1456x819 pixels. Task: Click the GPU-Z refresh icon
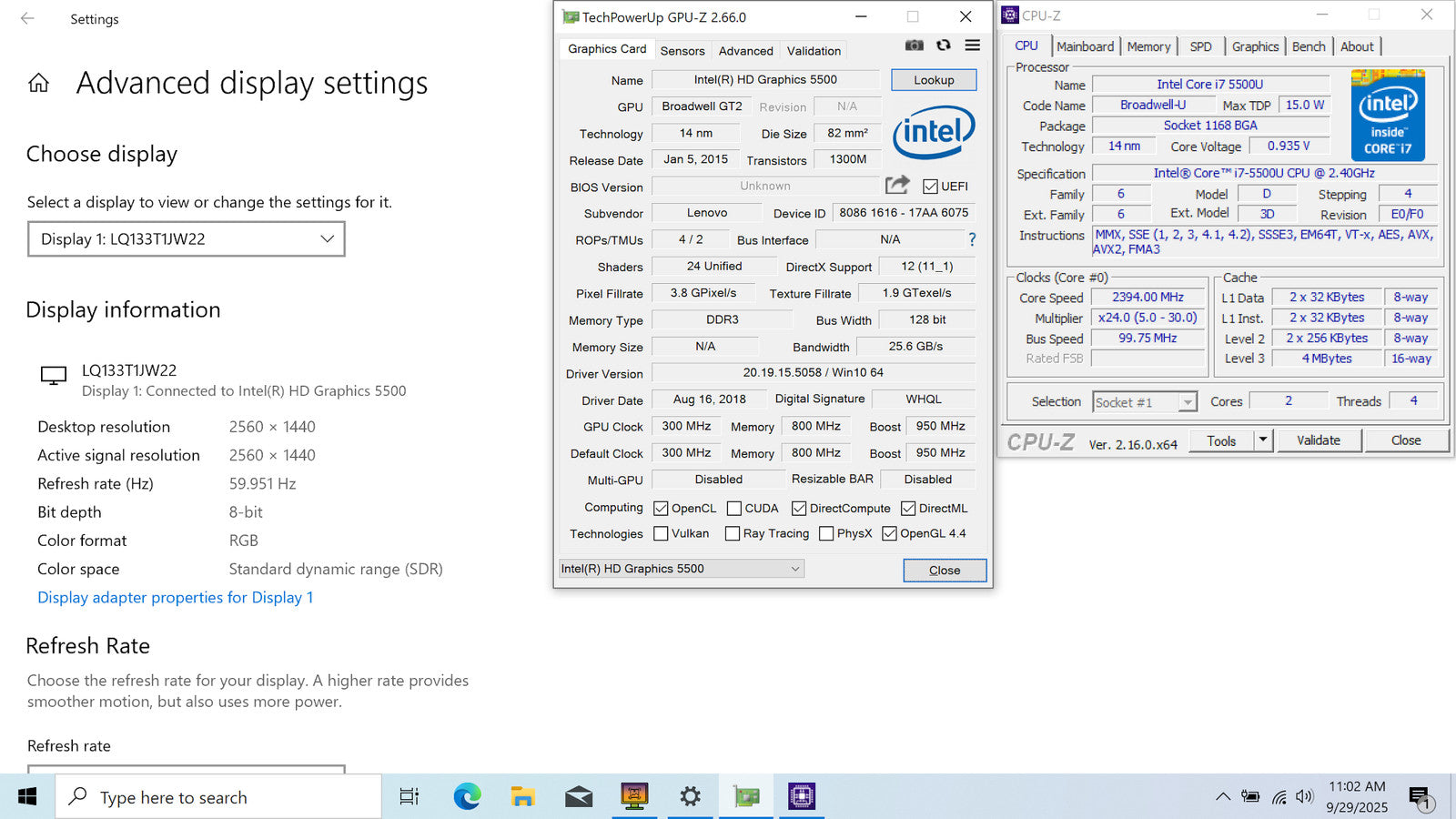click(x=944, y=45)
